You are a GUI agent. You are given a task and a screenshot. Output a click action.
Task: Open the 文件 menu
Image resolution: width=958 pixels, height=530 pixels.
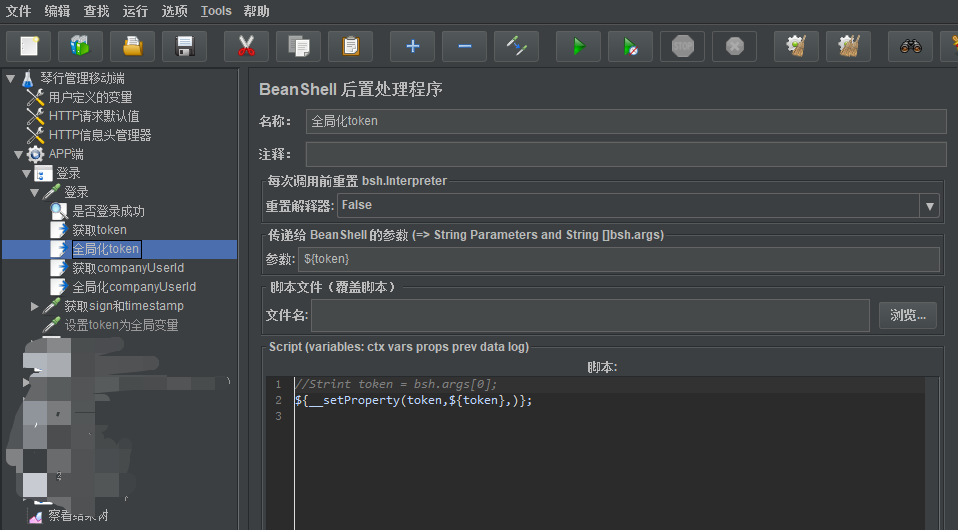pos(18,11)
